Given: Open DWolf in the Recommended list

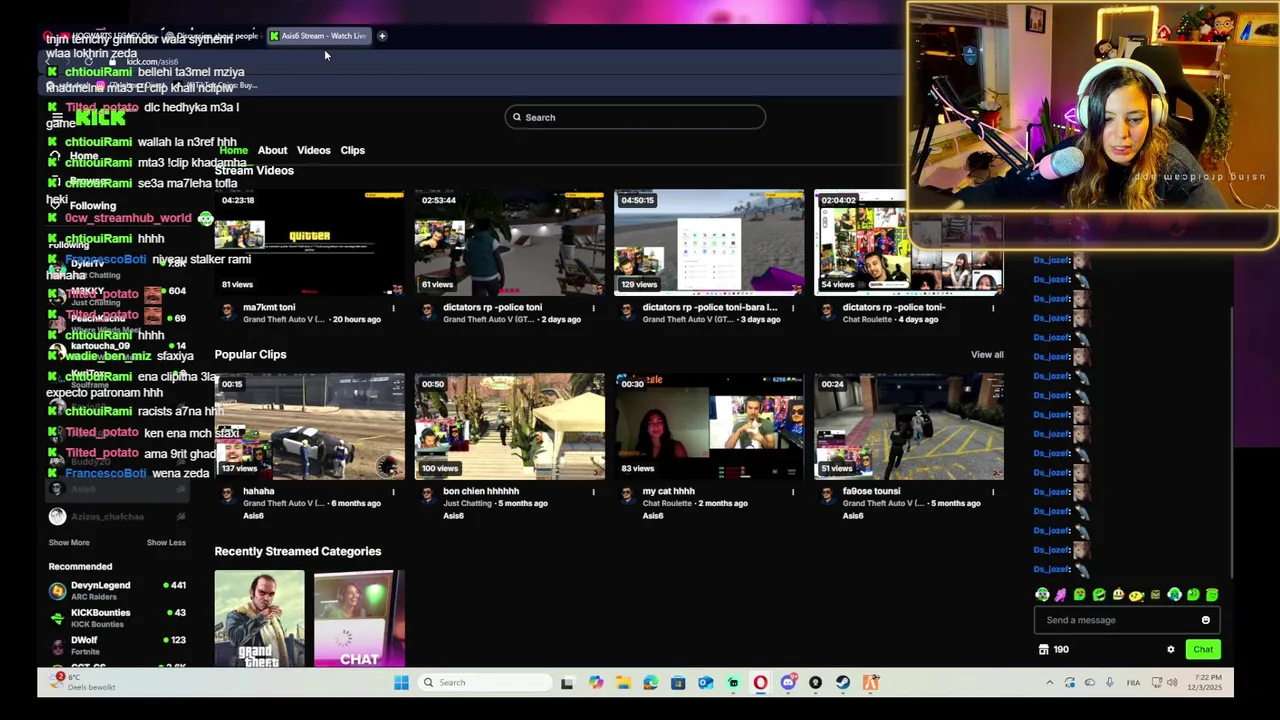Looking at the screenshot, I should [84, 640].
